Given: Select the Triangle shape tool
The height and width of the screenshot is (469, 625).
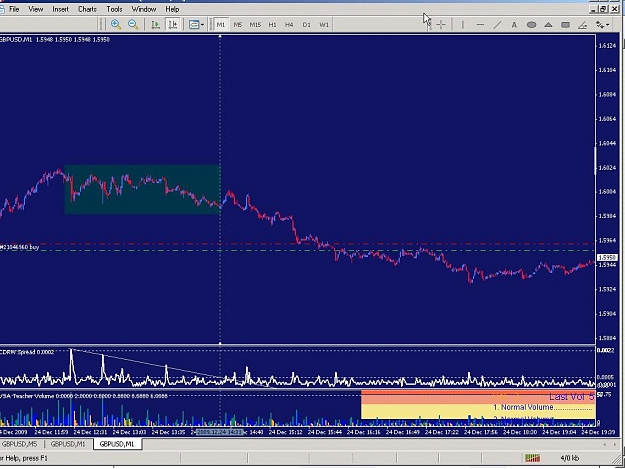Looking at the screenshot, I should 548,25.
